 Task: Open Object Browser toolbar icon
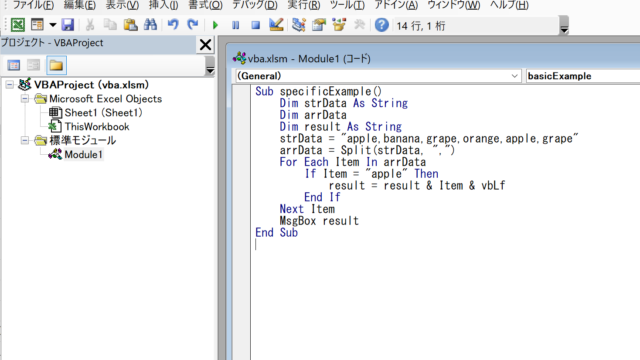click(339, 25)
